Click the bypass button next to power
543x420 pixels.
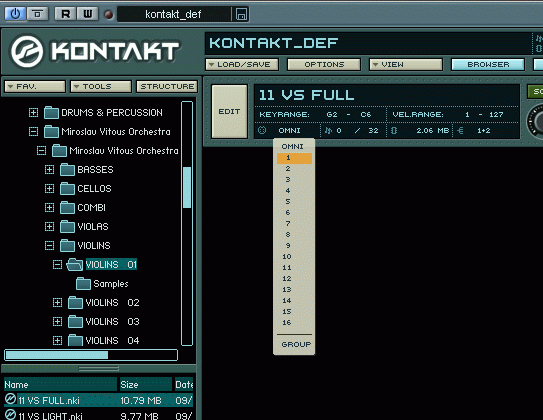(x=38, y=14)
